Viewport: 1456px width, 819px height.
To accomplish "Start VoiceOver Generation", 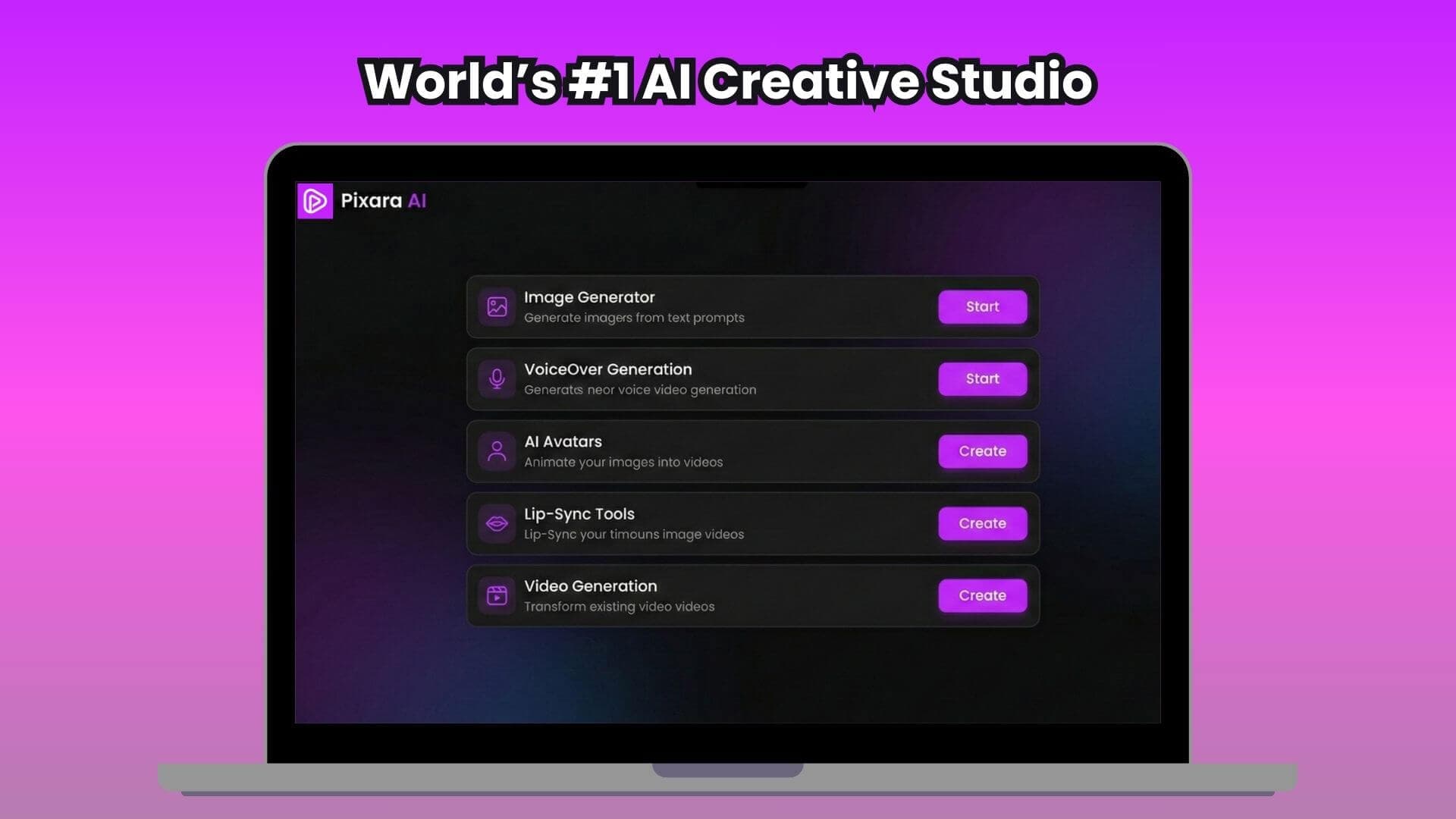I will (983, 379).
